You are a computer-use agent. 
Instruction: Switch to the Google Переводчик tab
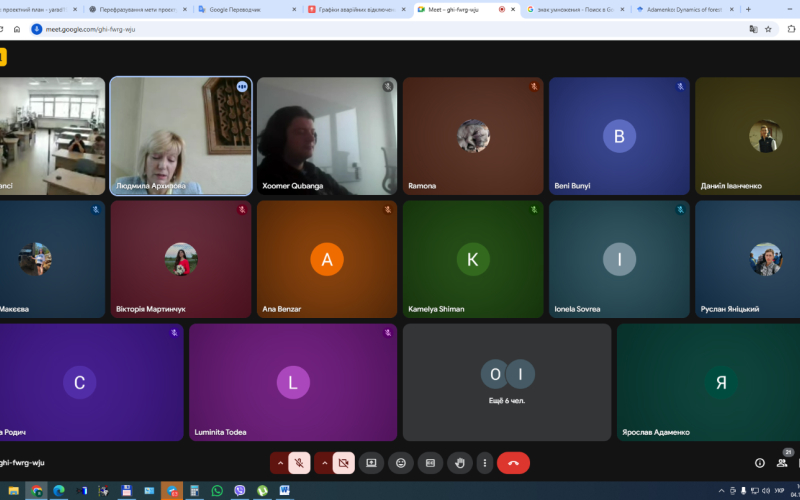[x=240, y=9]
